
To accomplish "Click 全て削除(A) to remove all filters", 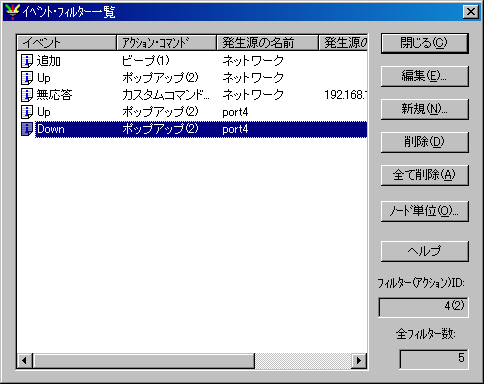I will pyautogui.click(x=425, y=175).
